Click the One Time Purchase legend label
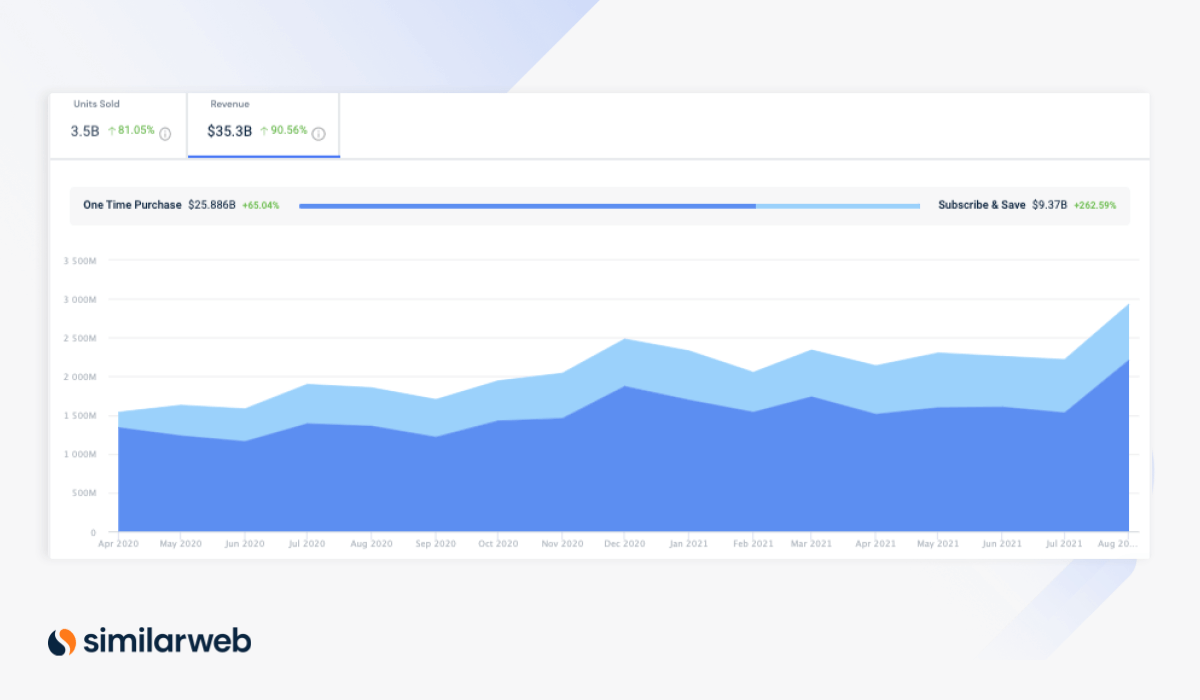The height and width of the screenshot is (700, 1200). [132, 205]
